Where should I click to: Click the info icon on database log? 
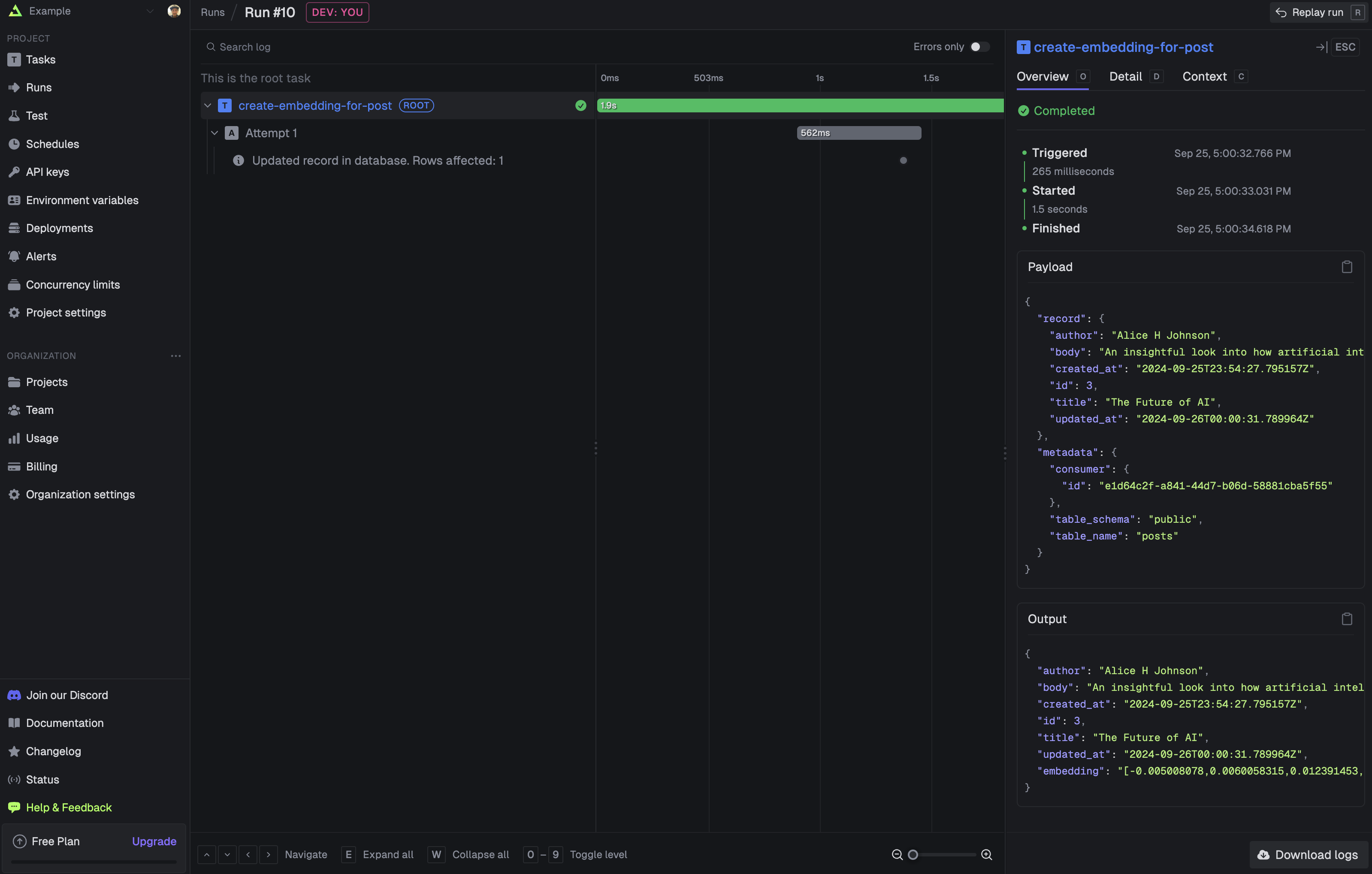click(238, 160)
